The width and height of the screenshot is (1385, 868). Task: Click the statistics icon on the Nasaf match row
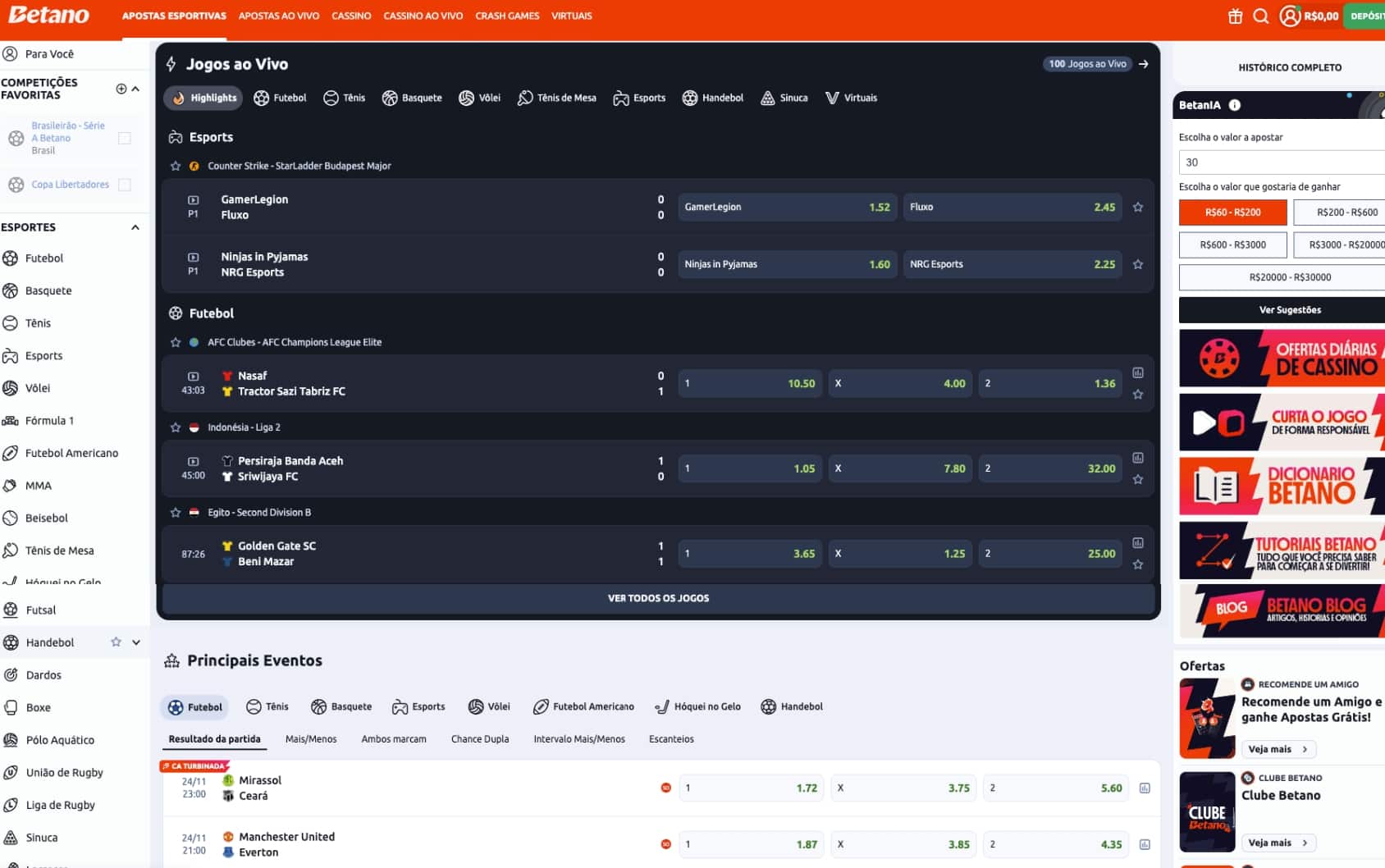click(x=1138, y=372)
